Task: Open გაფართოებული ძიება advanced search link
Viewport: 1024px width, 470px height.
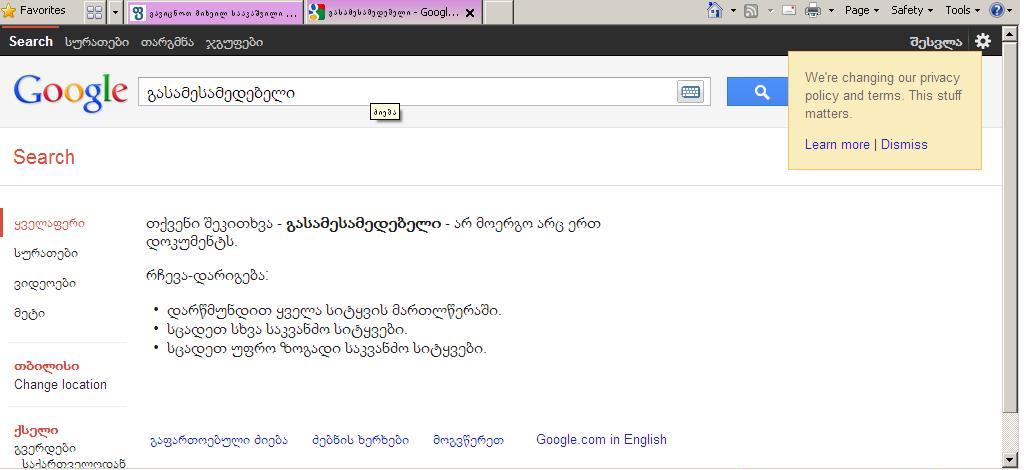Action: click(219, 440)
